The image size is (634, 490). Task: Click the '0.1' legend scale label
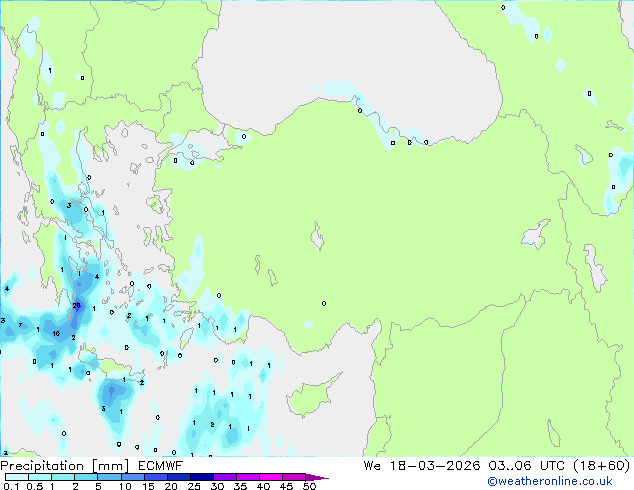[x=11, y=486]
